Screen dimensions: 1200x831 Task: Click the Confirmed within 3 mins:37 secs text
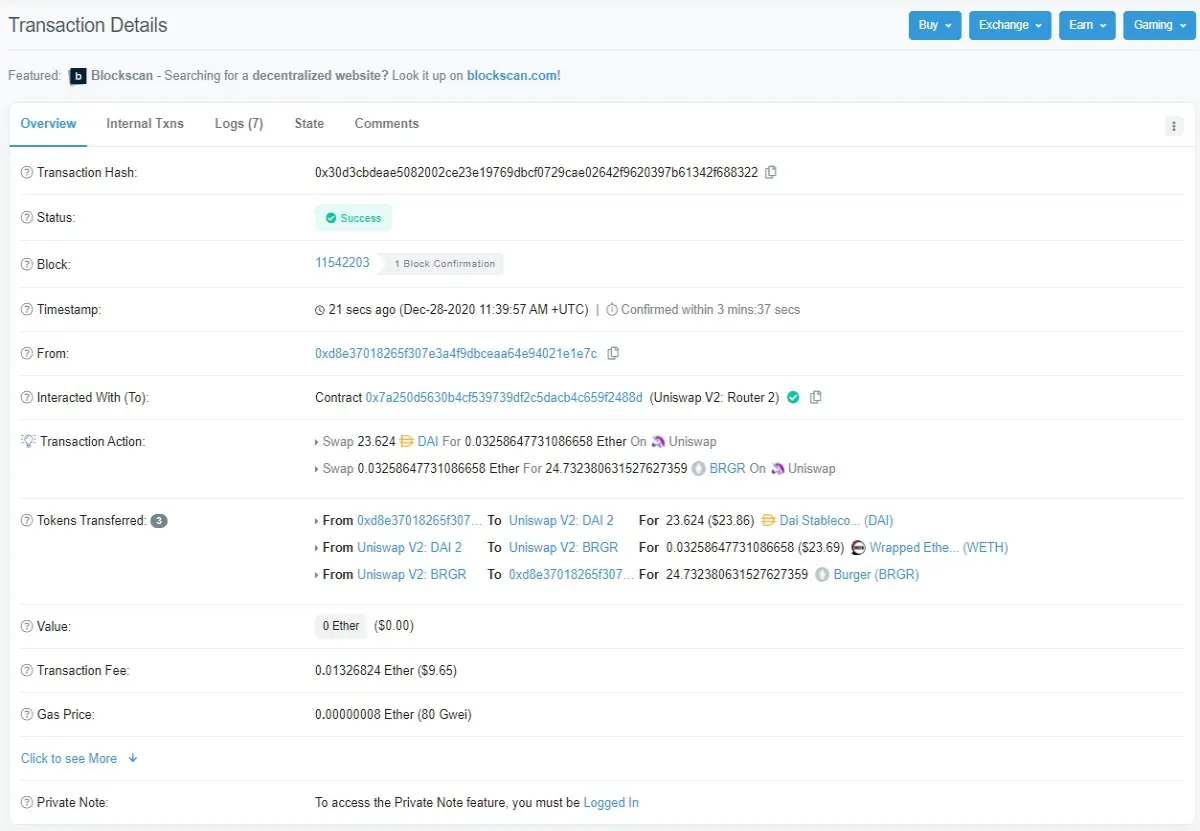coord(710,310)
